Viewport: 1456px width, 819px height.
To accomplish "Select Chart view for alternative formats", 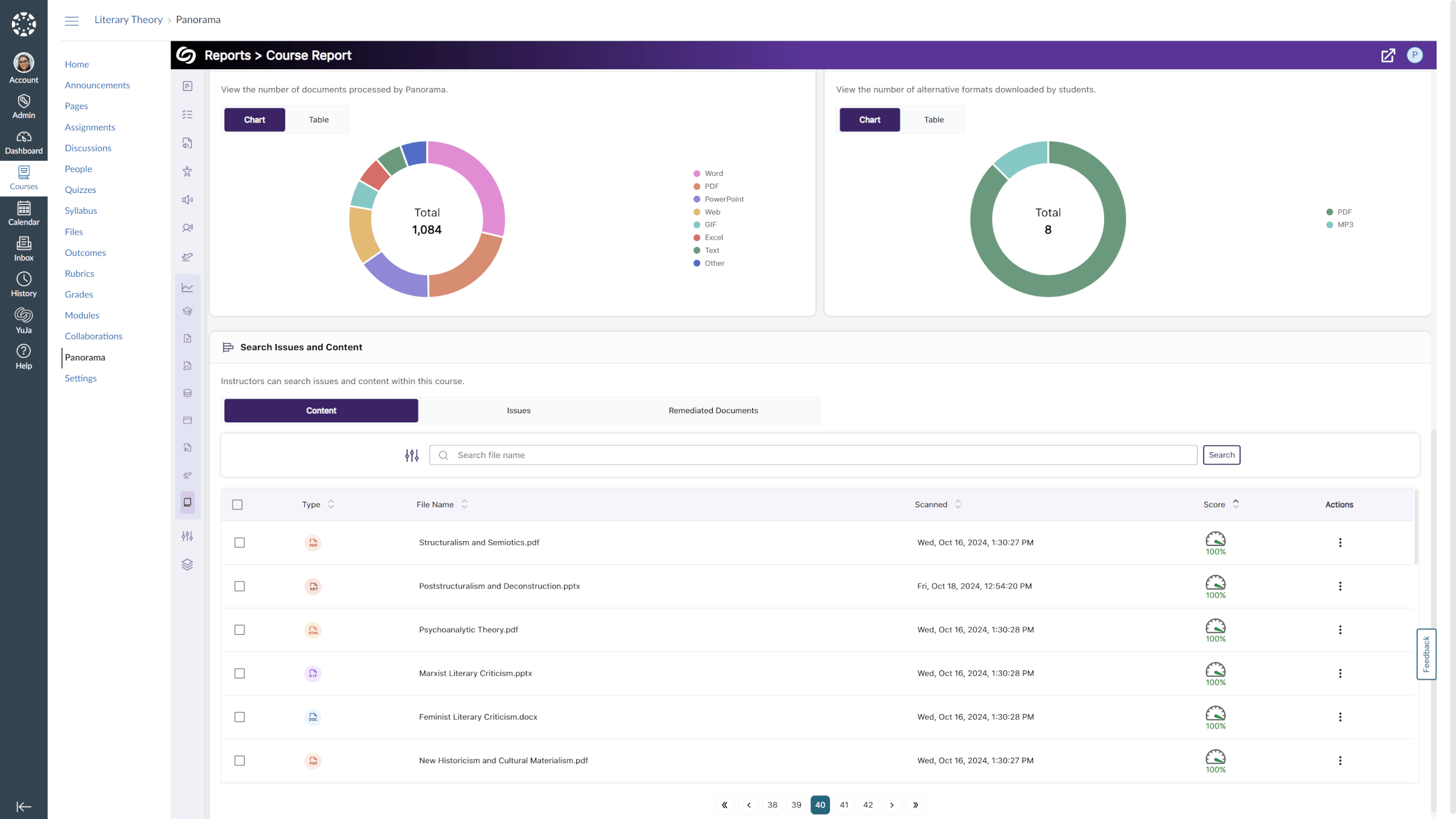I will click(x=869, y=120).
